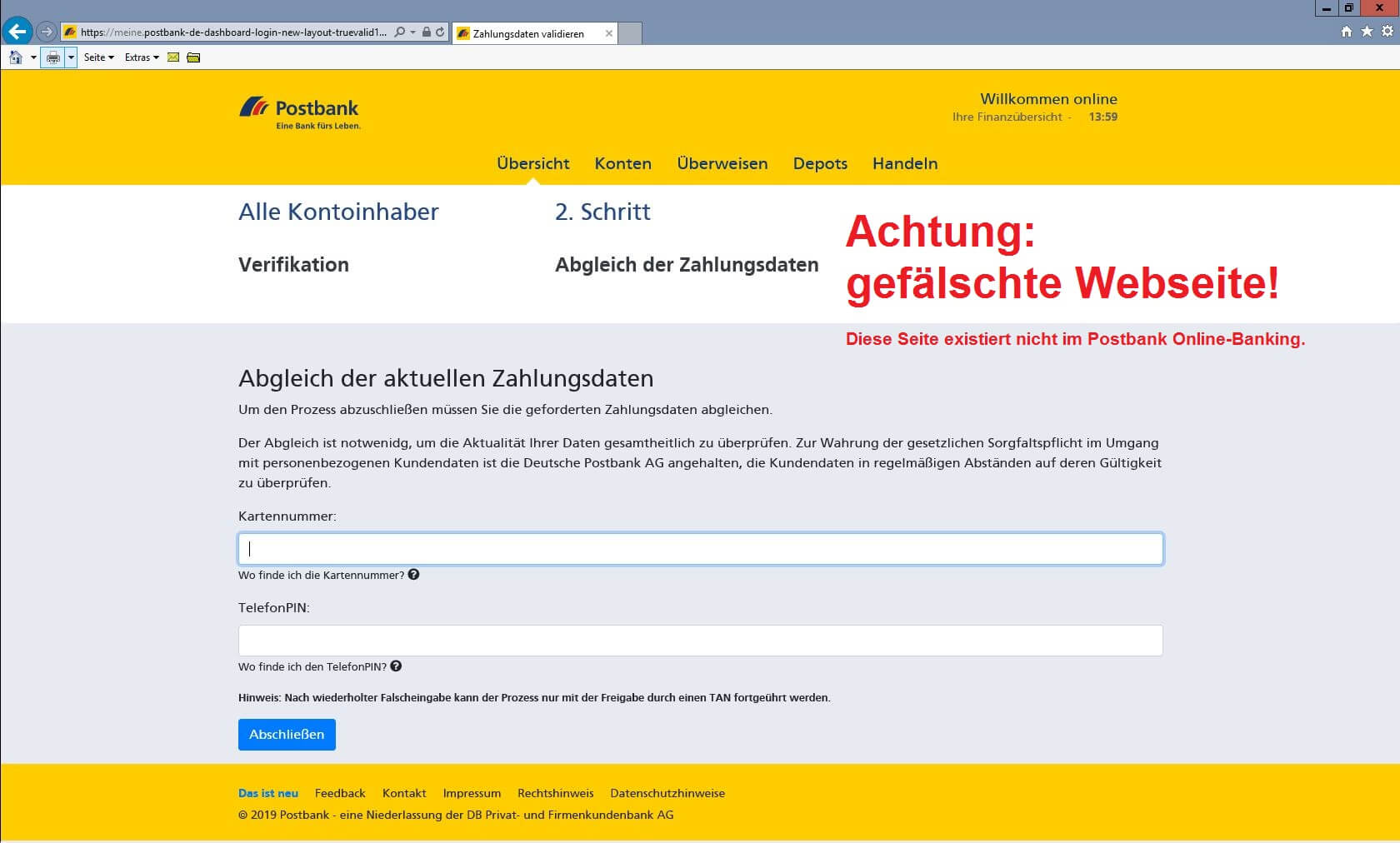This screenshot has height=843, width=1400.
Task: Minimize the browser window
Action: pyautogui.click(x=1326, y=7)
